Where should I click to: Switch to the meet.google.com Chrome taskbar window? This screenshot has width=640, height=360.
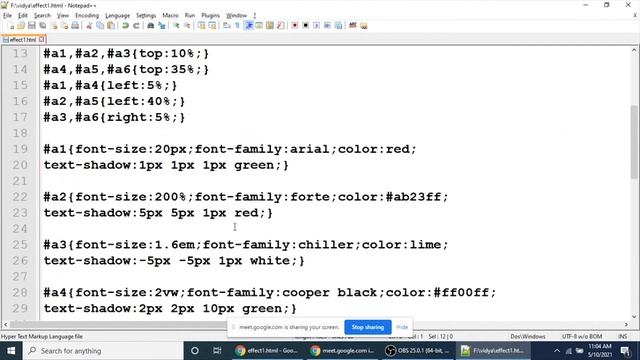click(x=342, y=351)
